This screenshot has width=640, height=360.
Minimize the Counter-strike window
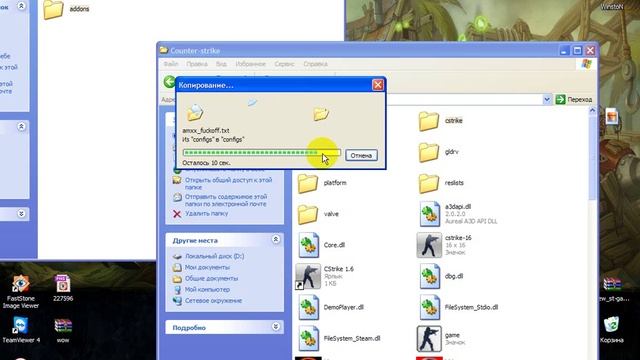[564, 51]
